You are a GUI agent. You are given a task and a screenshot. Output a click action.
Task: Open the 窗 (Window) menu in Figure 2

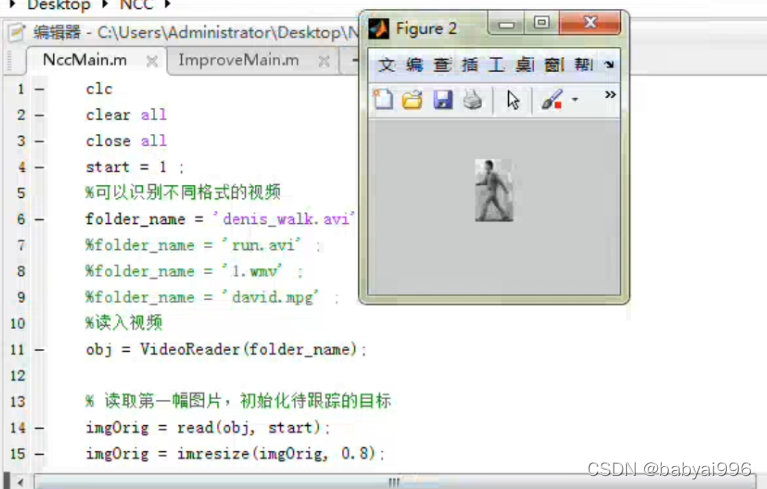click(x=554, y=65)
